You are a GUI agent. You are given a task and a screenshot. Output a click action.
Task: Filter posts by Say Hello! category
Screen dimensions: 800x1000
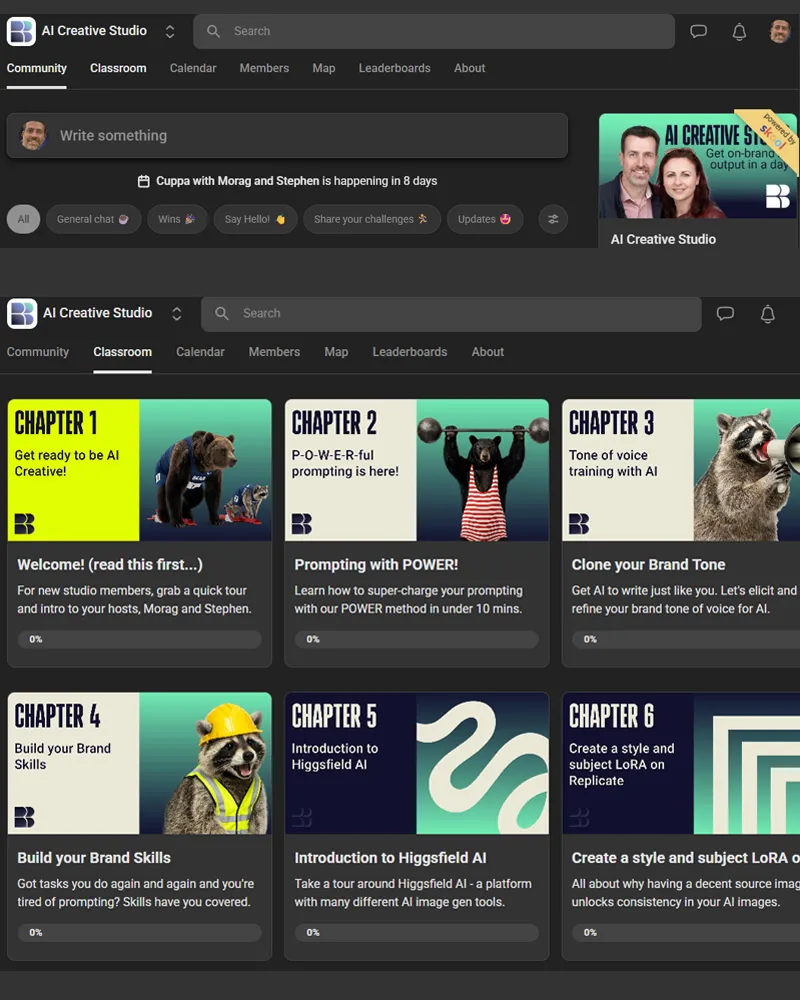click(x=255, y=219)
